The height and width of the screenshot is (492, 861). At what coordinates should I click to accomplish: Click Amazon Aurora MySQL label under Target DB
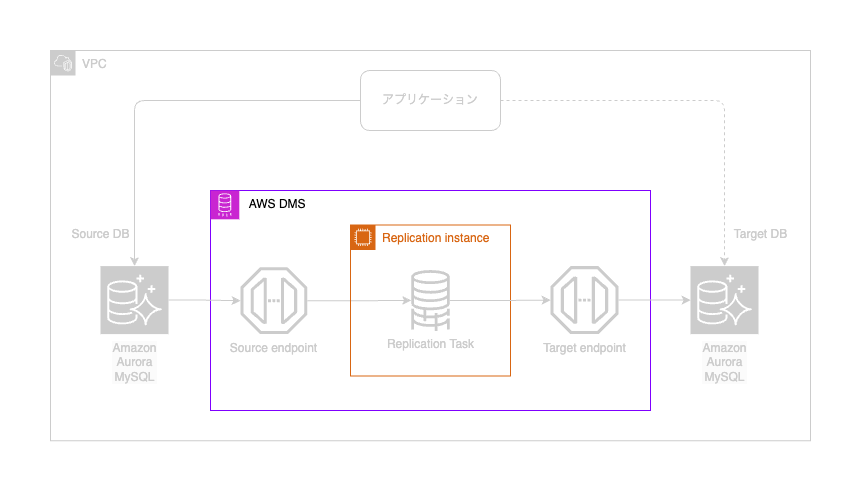click(724, 362)
